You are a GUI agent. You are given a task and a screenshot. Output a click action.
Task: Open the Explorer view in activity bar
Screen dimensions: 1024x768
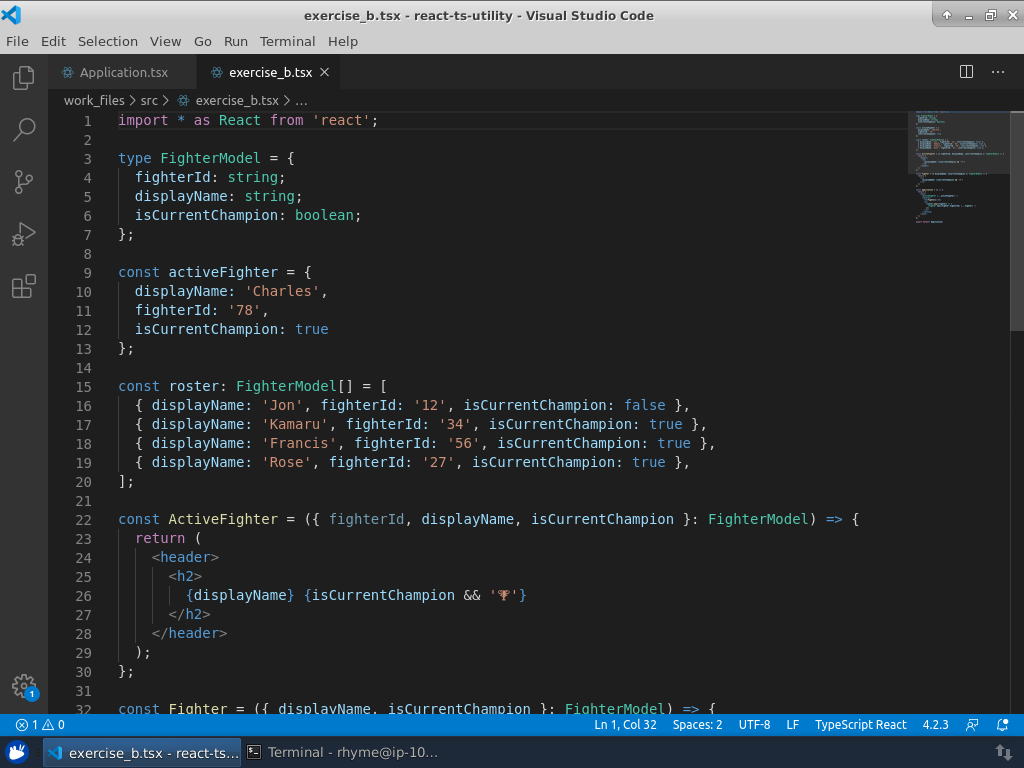pos(24,78)
